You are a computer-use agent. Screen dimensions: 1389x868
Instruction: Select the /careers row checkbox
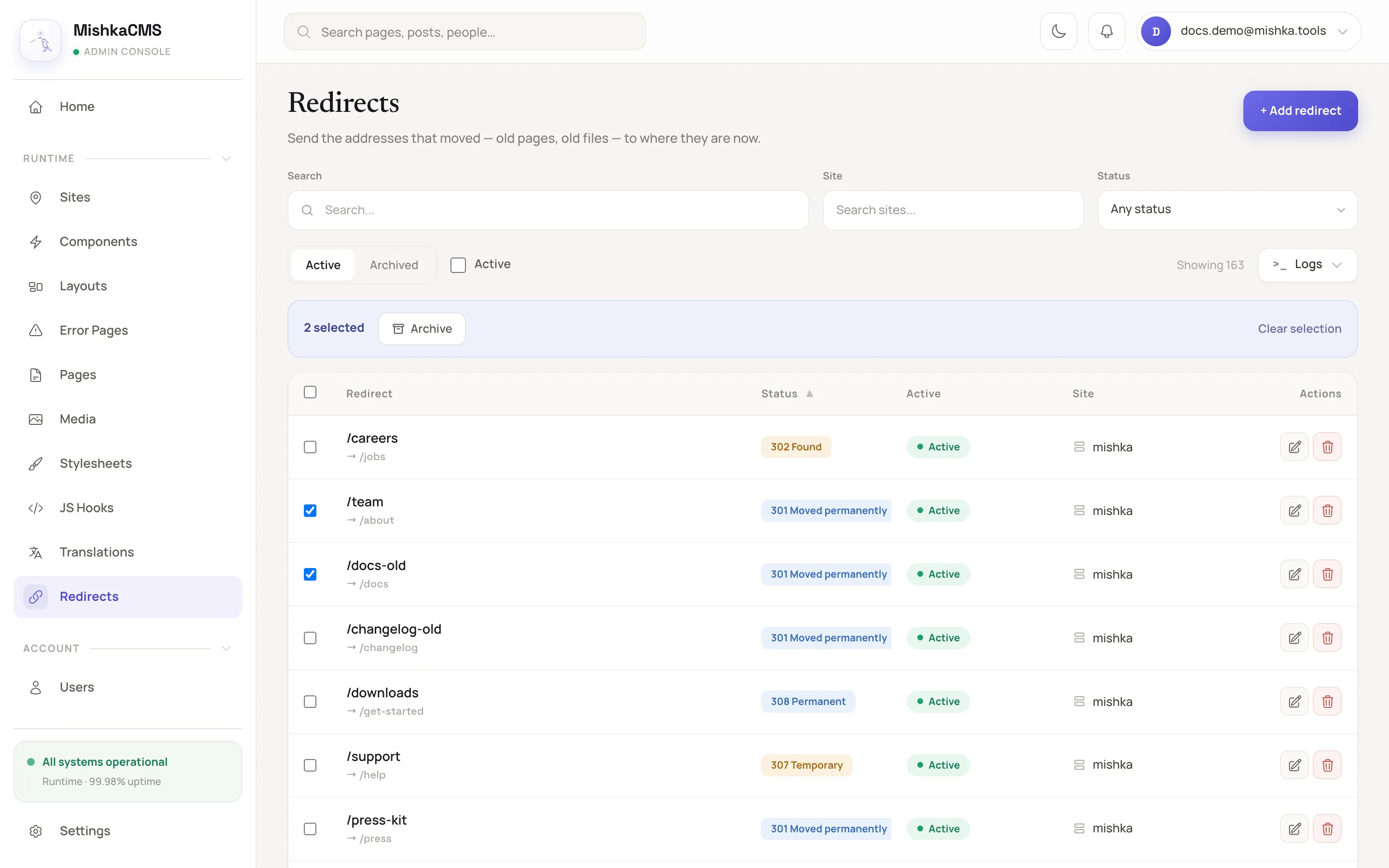pyautogui.click(x=310, y=447)
